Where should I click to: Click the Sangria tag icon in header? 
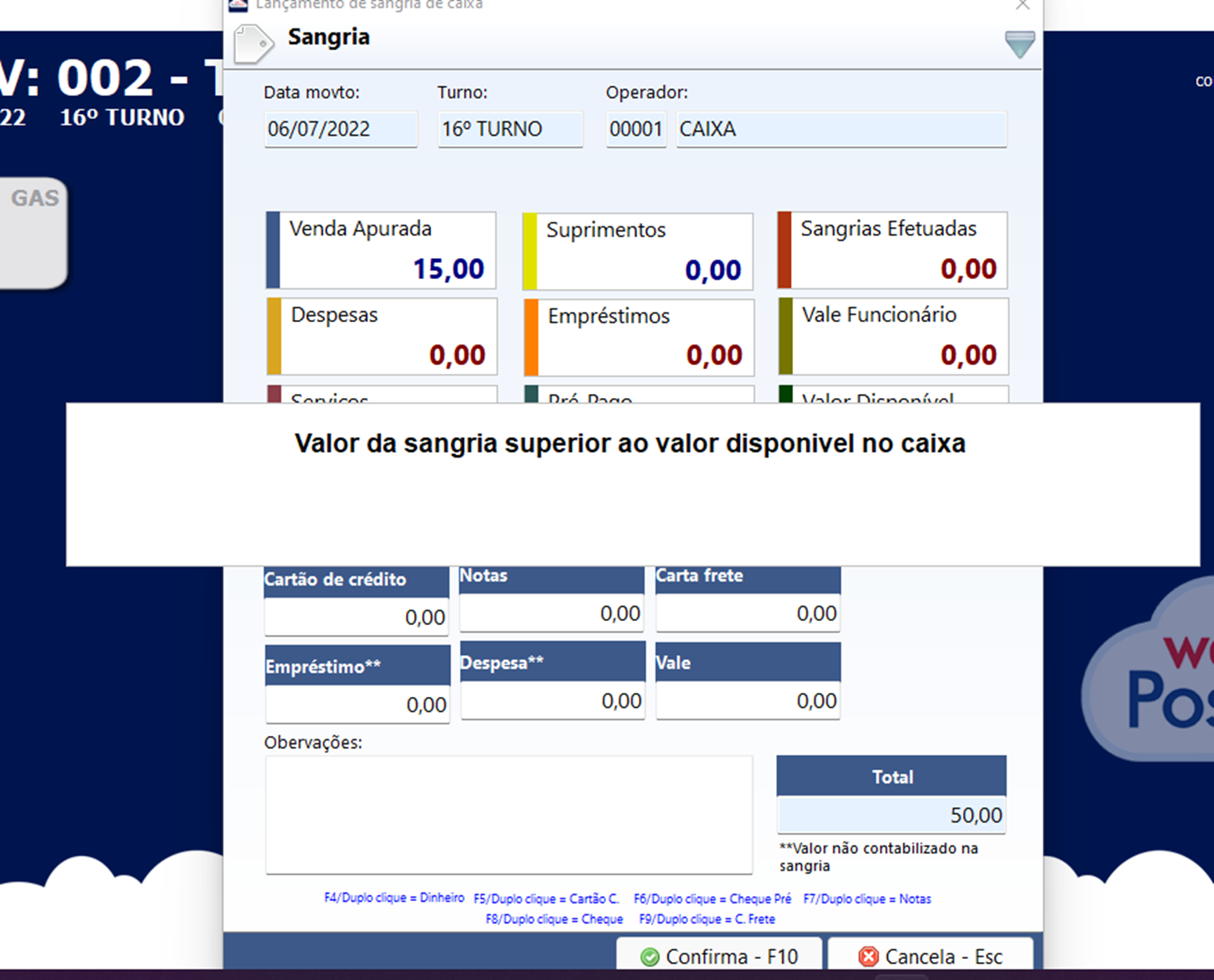click(253, 43)
